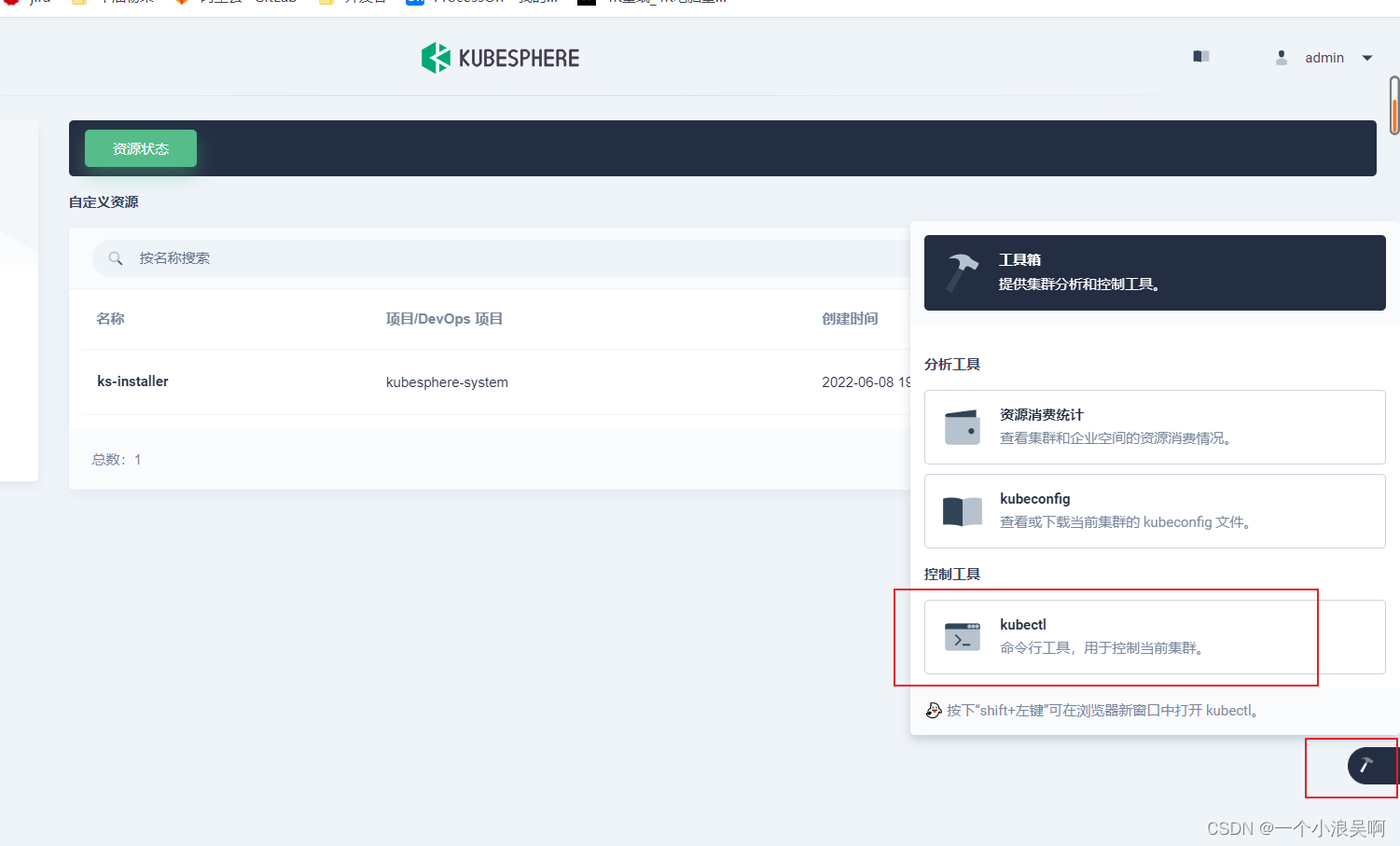Click the toolbox hammer icon
Viewport: 1400px width, 846px height.
click(x=961, y=272)
